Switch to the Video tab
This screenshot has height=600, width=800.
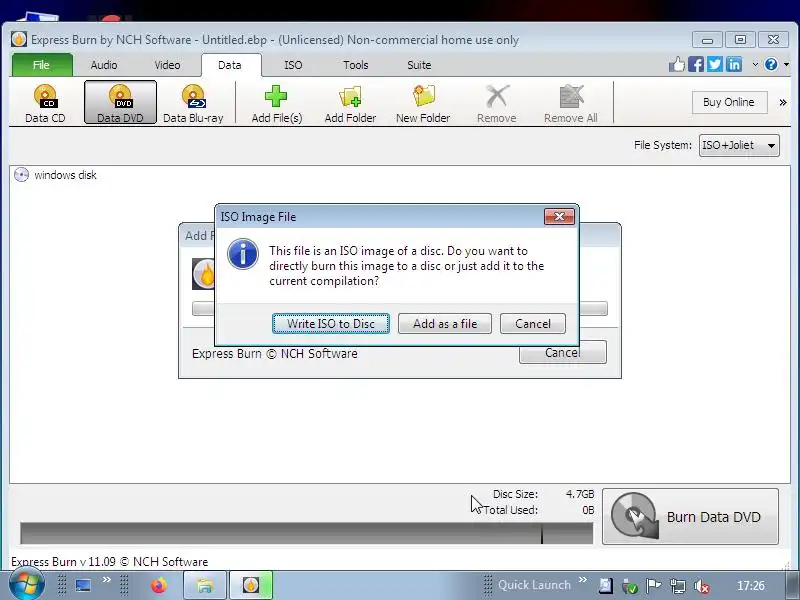tap(167, 65)
